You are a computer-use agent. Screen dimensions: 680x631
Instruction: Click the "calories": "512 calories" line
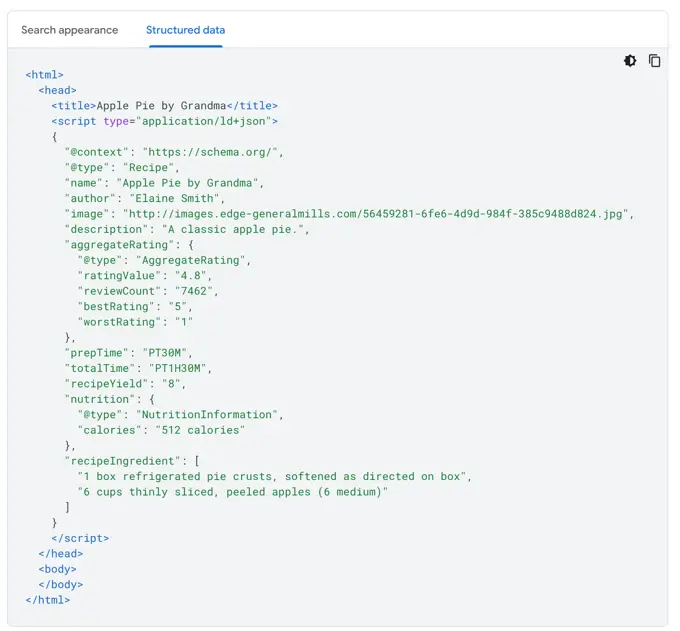click(x=161, y=430)
